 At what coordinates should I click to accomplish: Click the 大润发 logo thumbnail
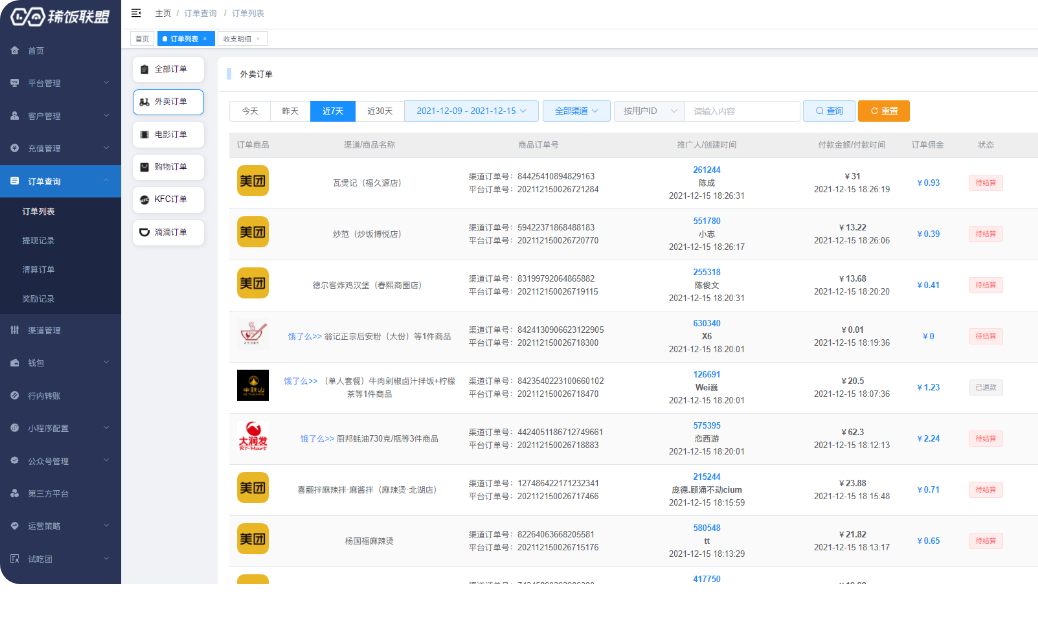coord(252,437)
